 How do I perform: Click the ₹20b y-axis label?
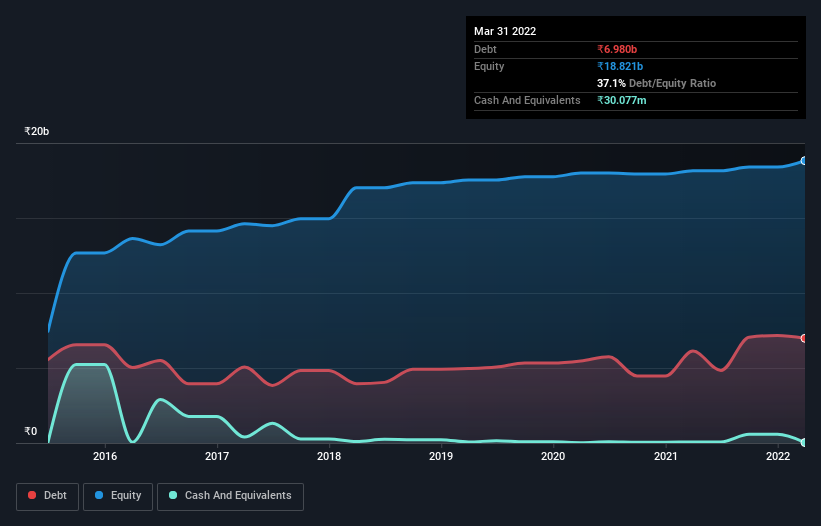pos(37,131)
